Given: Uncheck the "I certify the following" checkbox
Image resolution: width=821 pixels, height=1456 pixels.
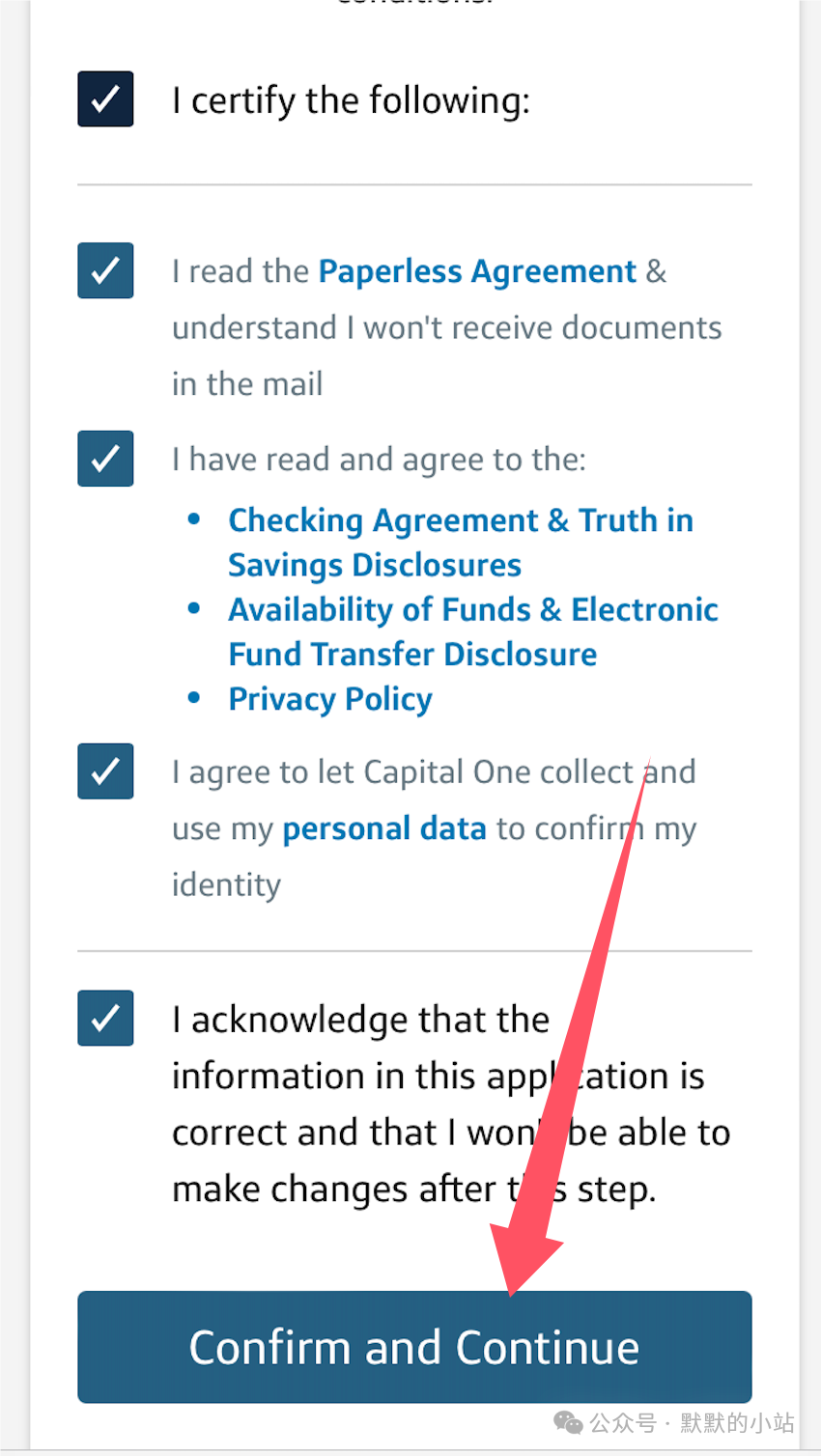Looking at the screenshot, I should coord(105,98).
